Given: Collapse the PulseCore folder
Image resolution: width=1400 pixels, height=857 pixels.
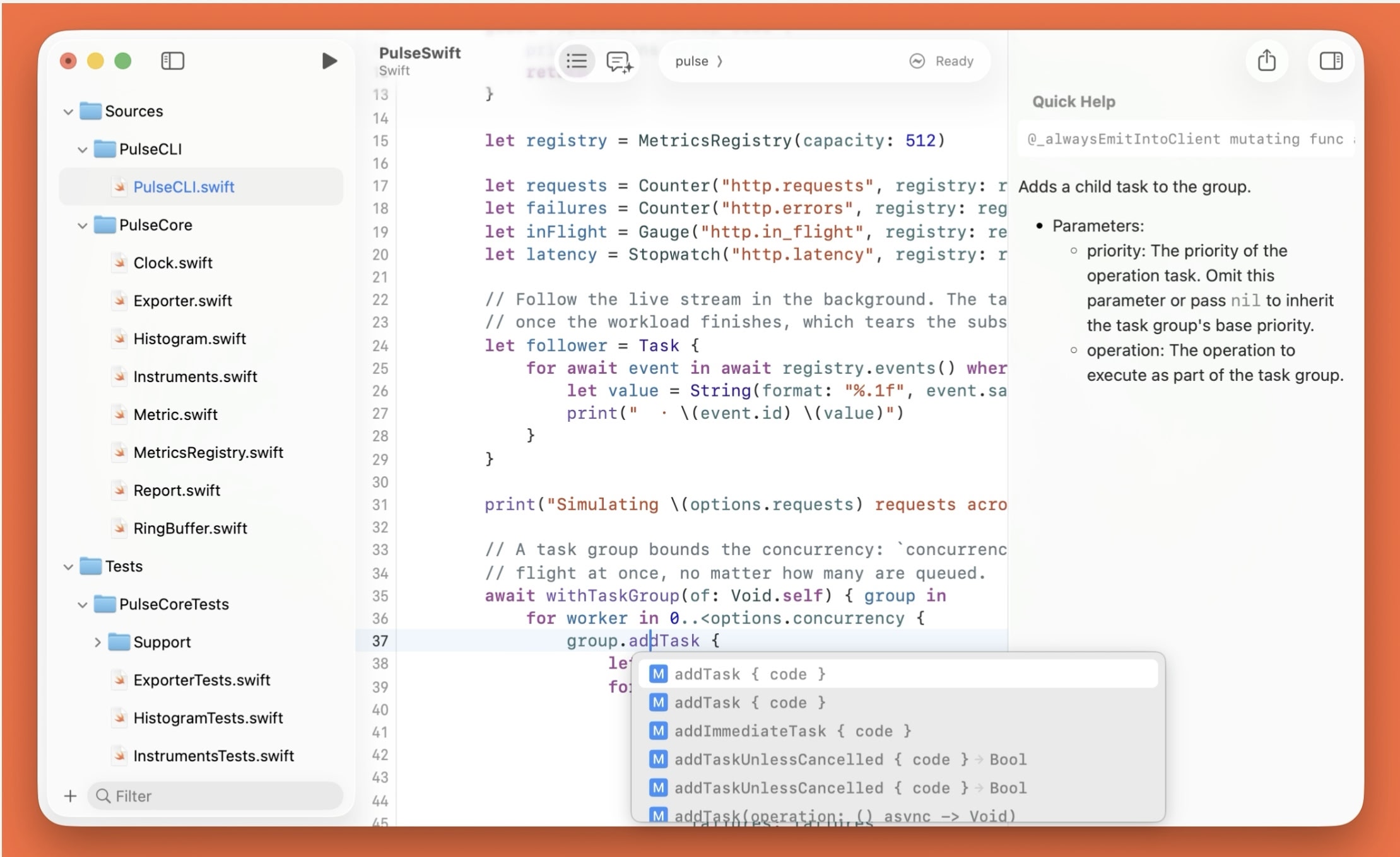Looking at the screenshot, I should click(x=82, y=225).
